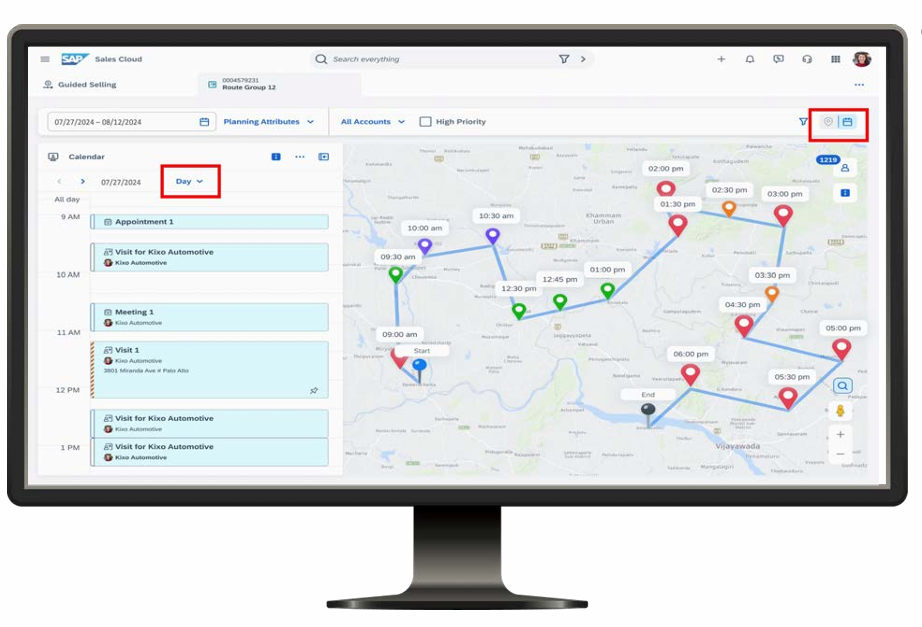Click the person icon on the map

[x=845, y=168]
